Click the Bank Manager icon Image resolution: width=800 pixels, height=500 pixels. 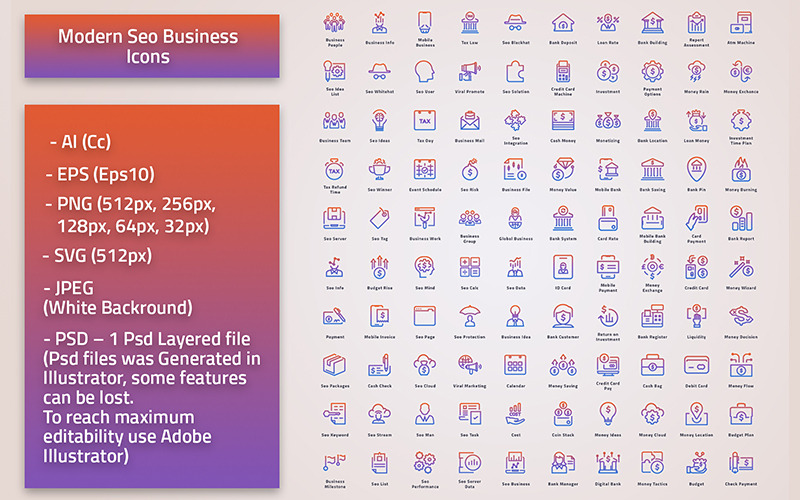pyautogui.click(x=563, y=463)
